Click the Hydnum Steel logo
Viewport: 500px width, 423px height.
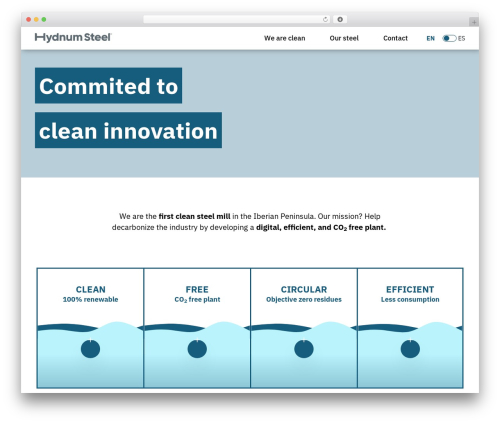pos(73,38)
